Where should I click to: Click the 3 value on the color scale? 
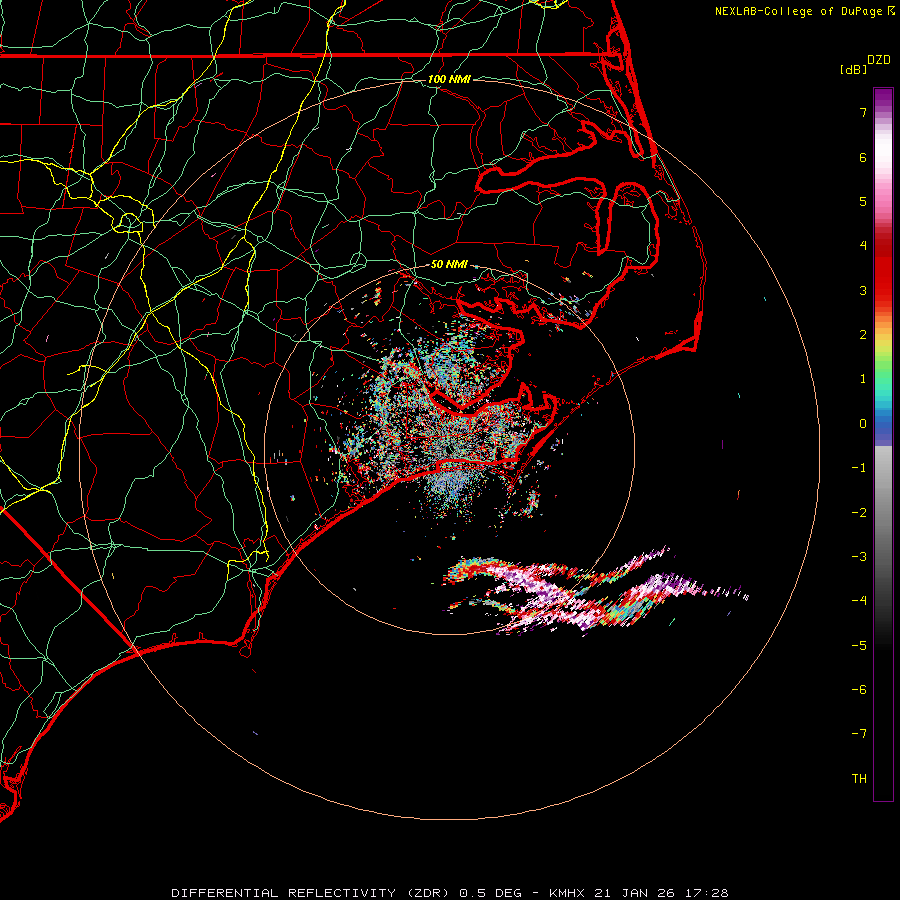tap(863, 290)
